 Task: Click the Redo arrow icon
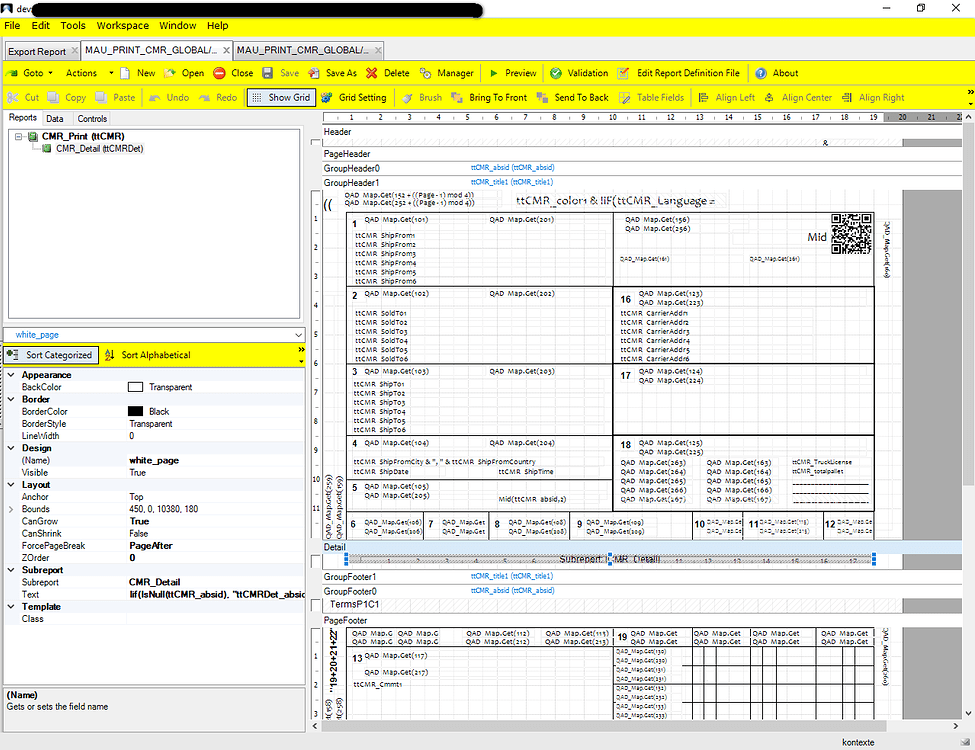point(205,98)
